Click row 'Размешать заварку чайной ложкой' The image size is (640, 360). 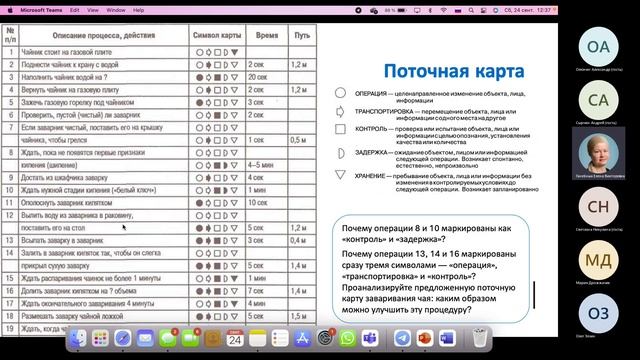159,316
